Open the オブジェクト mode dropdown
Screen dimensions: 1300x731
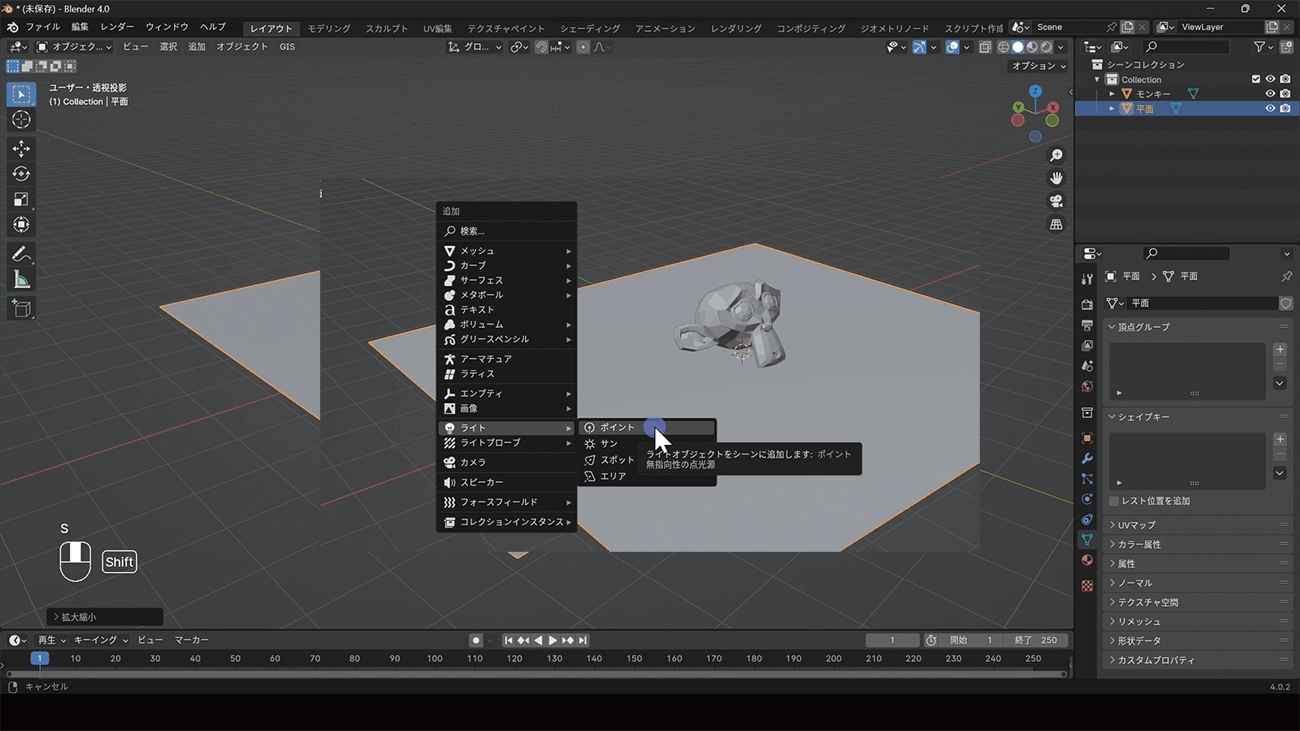[75, 47]
